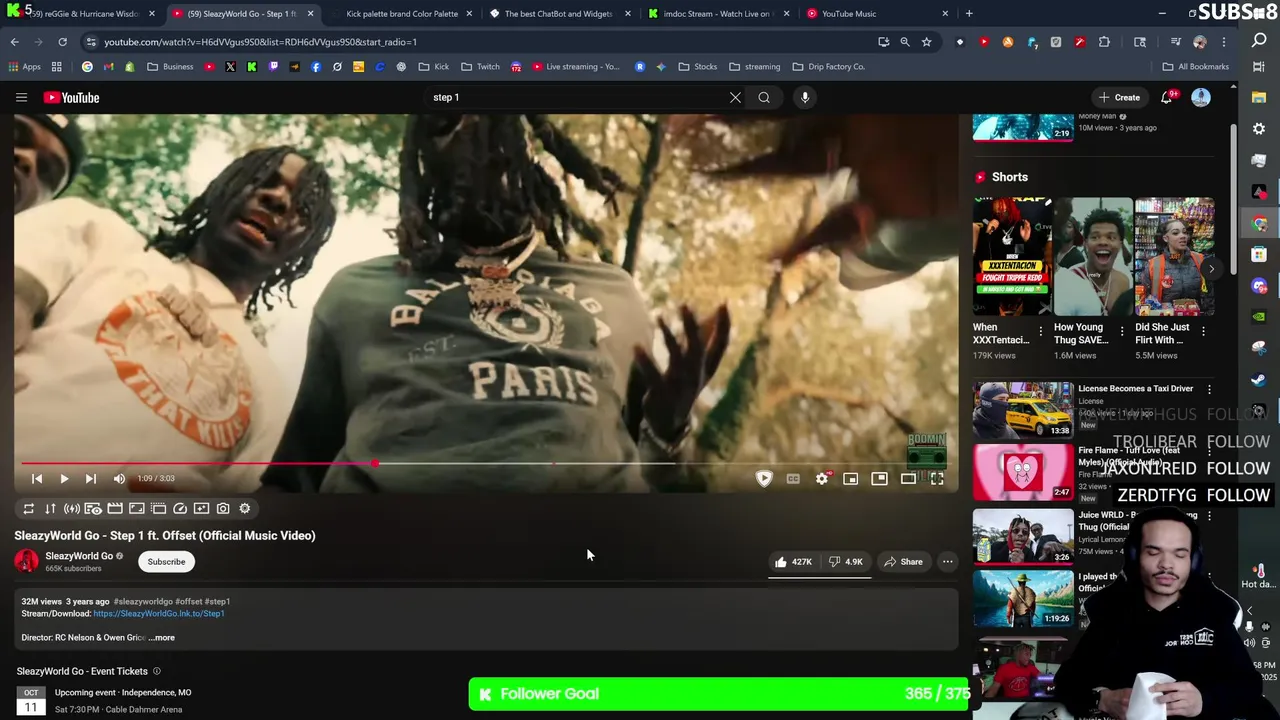Open more actions three-dot menu
This screenshot has width=1280, height=720.
pyautogui.click(x=947, y=562)
